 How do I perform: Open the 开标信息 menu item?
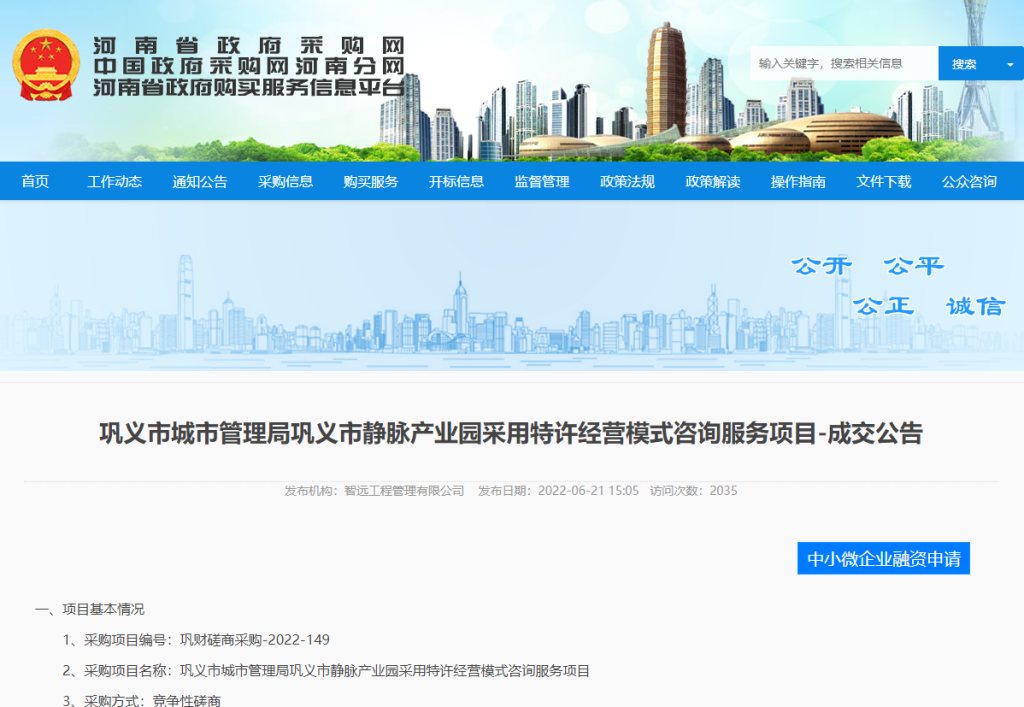(456, 181)
